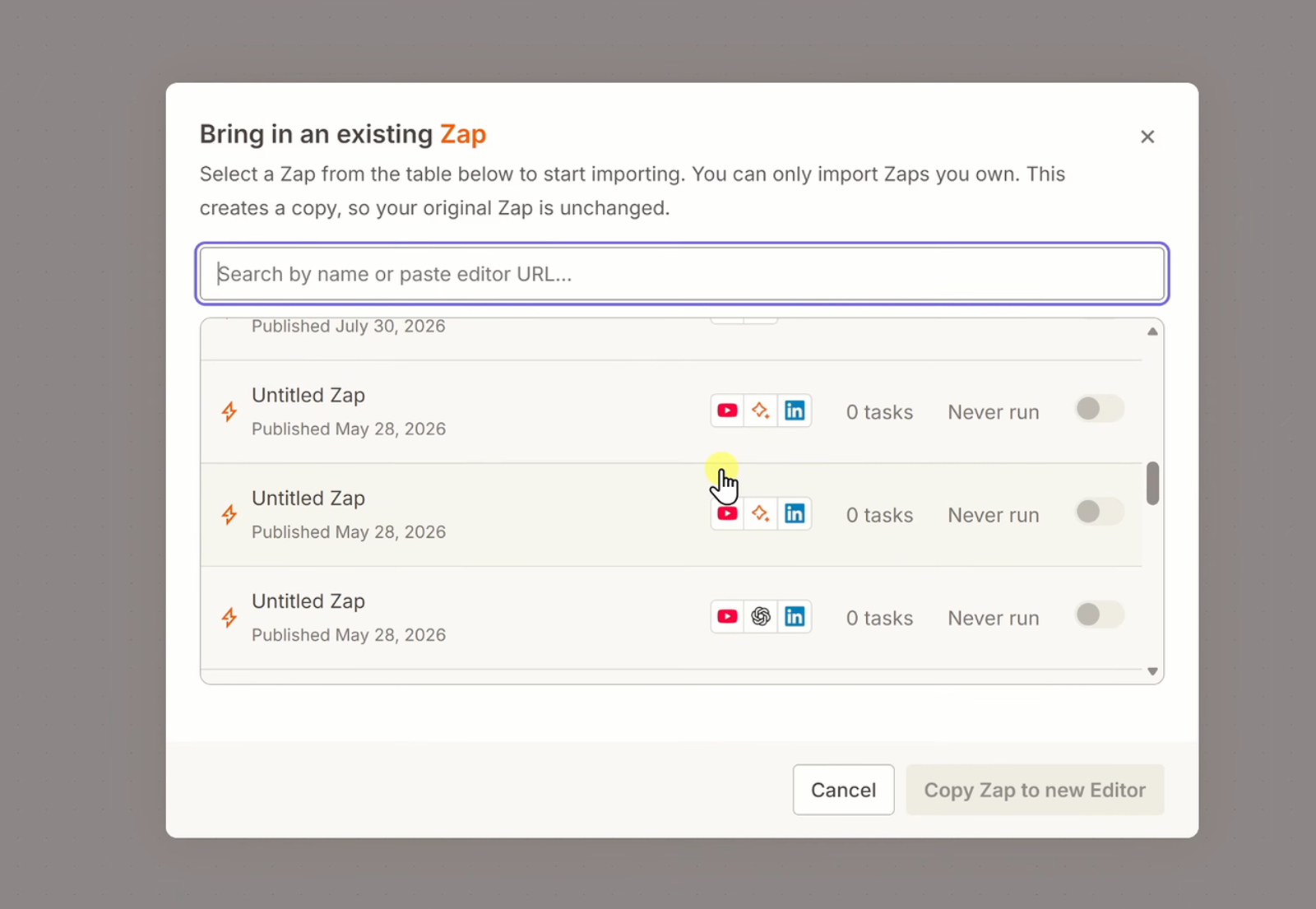Click Copy Zap to new Editor button
1316x909 pixels.
[x=1035, y=790]
